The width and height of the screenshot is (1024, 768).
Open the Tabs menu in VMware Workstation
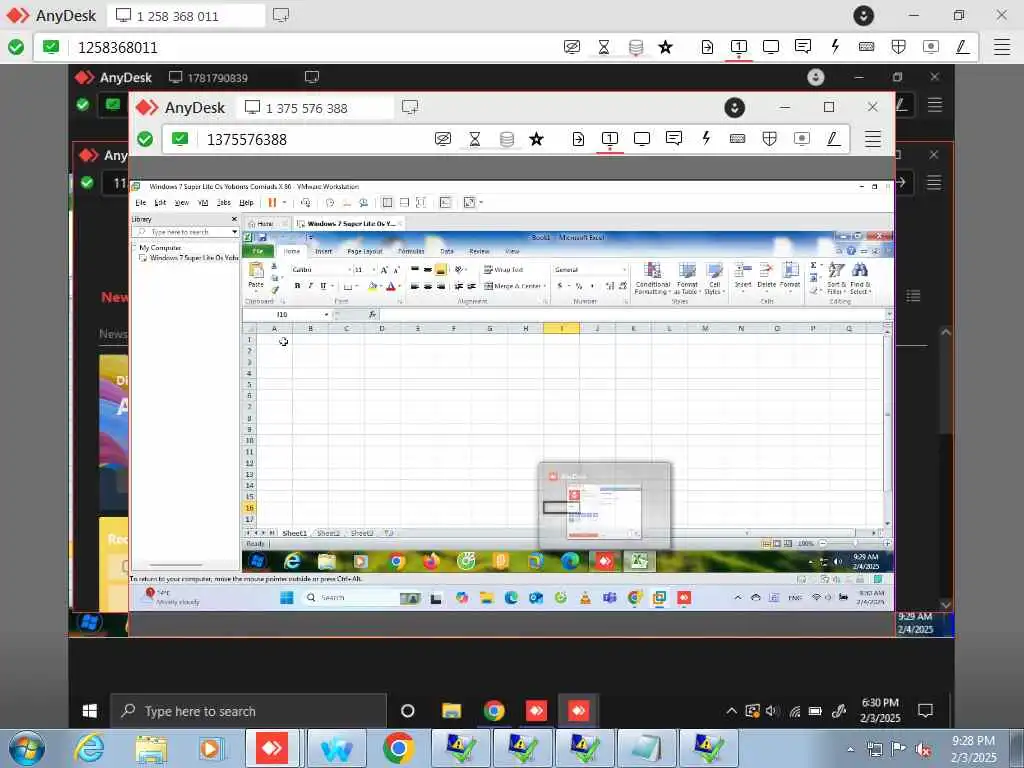(224, 202)
